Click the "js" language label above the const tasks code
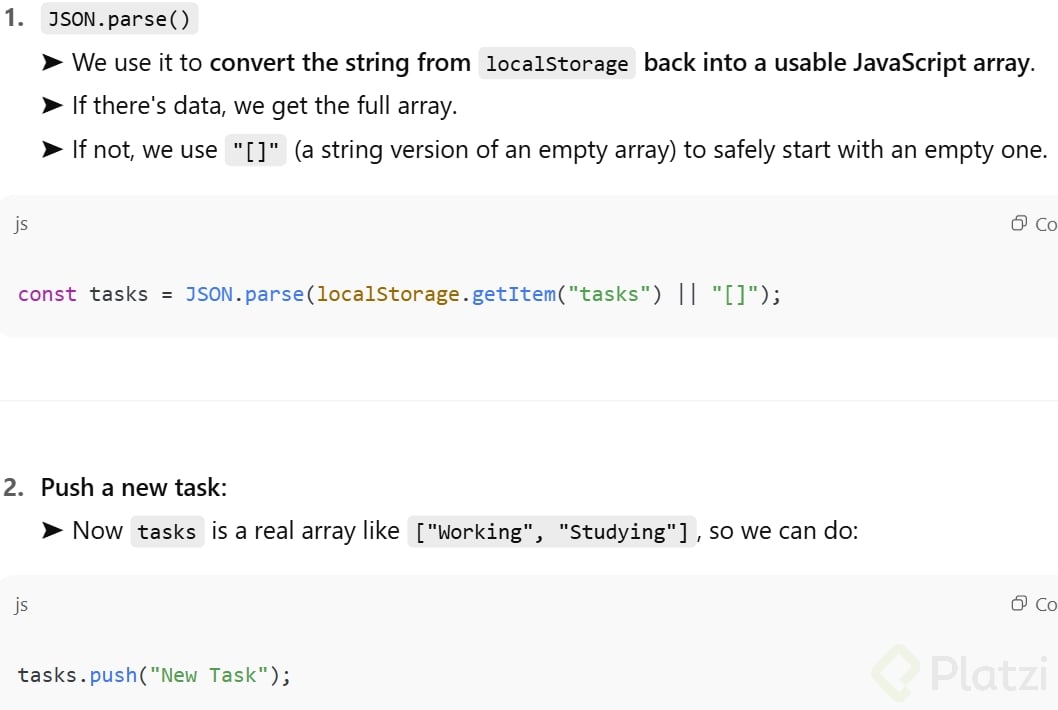1058x710 pixels. 21,224
